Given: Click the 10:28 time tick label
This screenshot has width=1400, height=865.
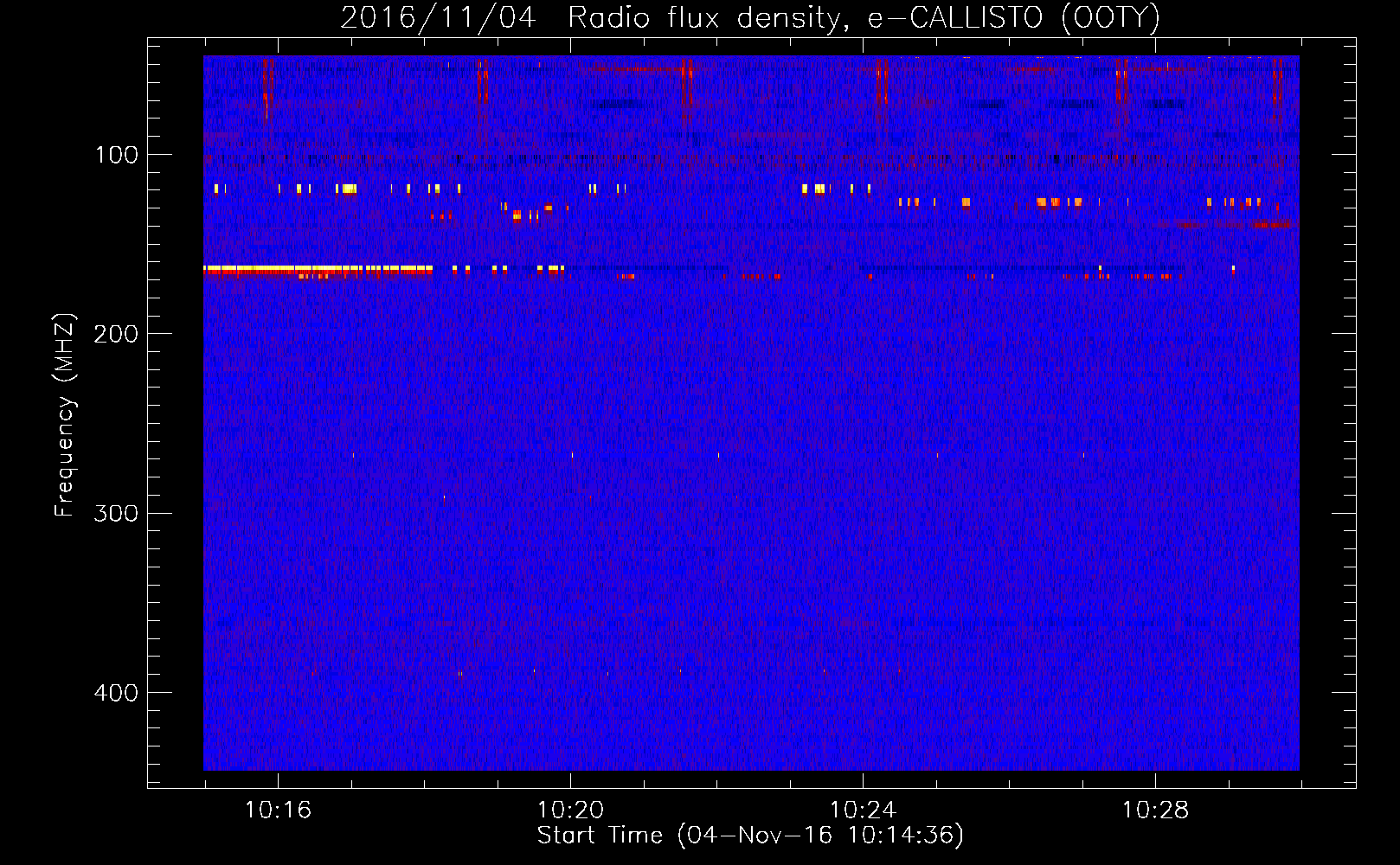Looking at the screenshot, I should tap(1155, 811).
